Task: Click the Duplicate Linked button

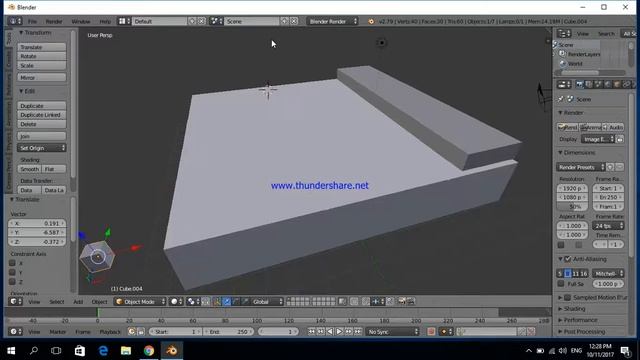Action: point(41,115)
